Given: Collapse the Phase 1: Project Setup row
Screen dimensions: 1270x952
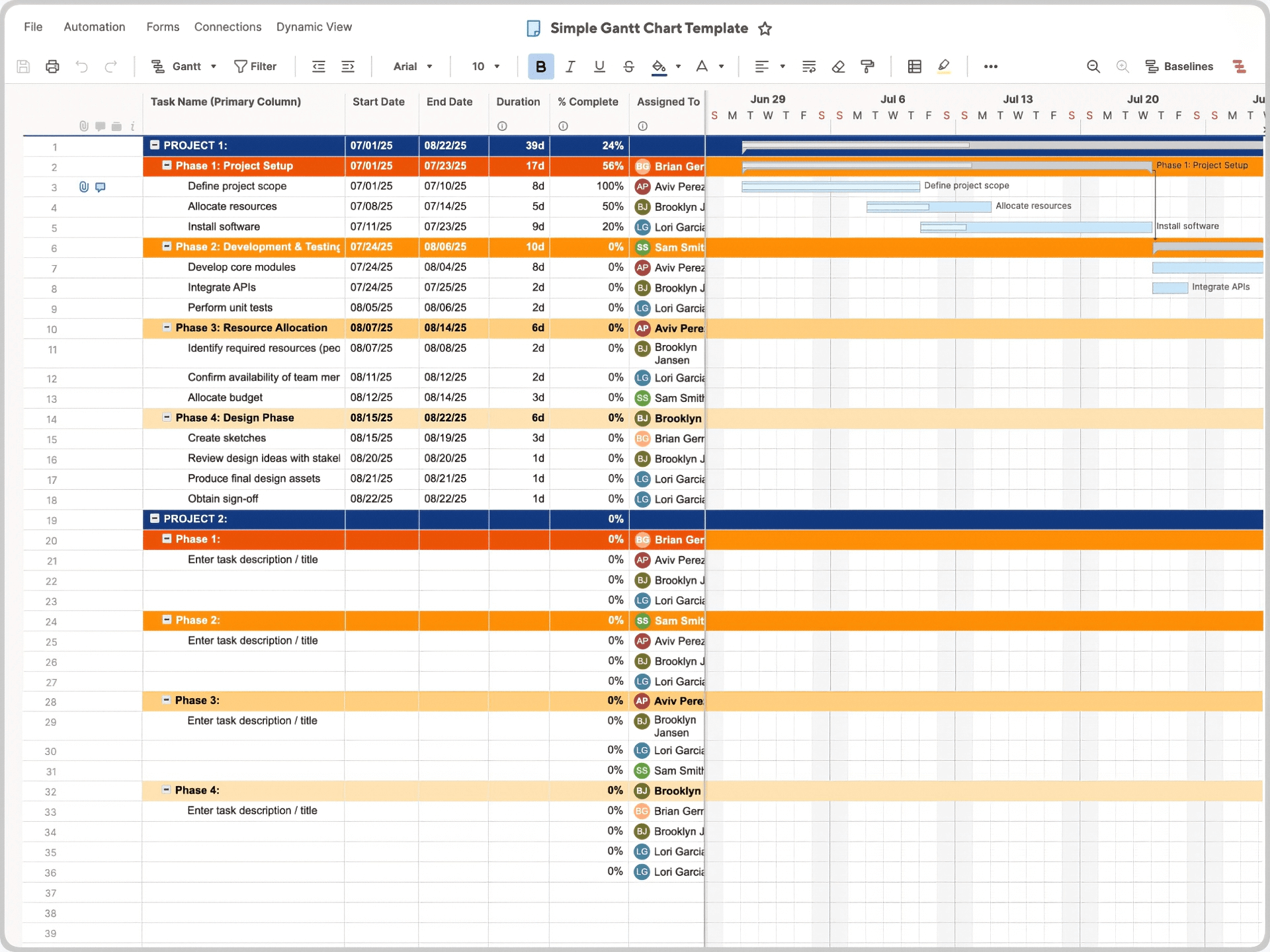Looking at the screenshot, I should [167, 165].
